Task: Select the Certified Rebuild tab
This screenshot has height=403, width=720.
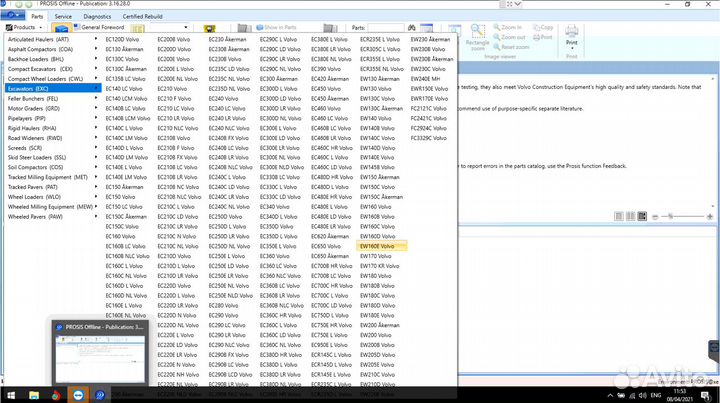Action: pyautogui.click(x=144, y=16)
